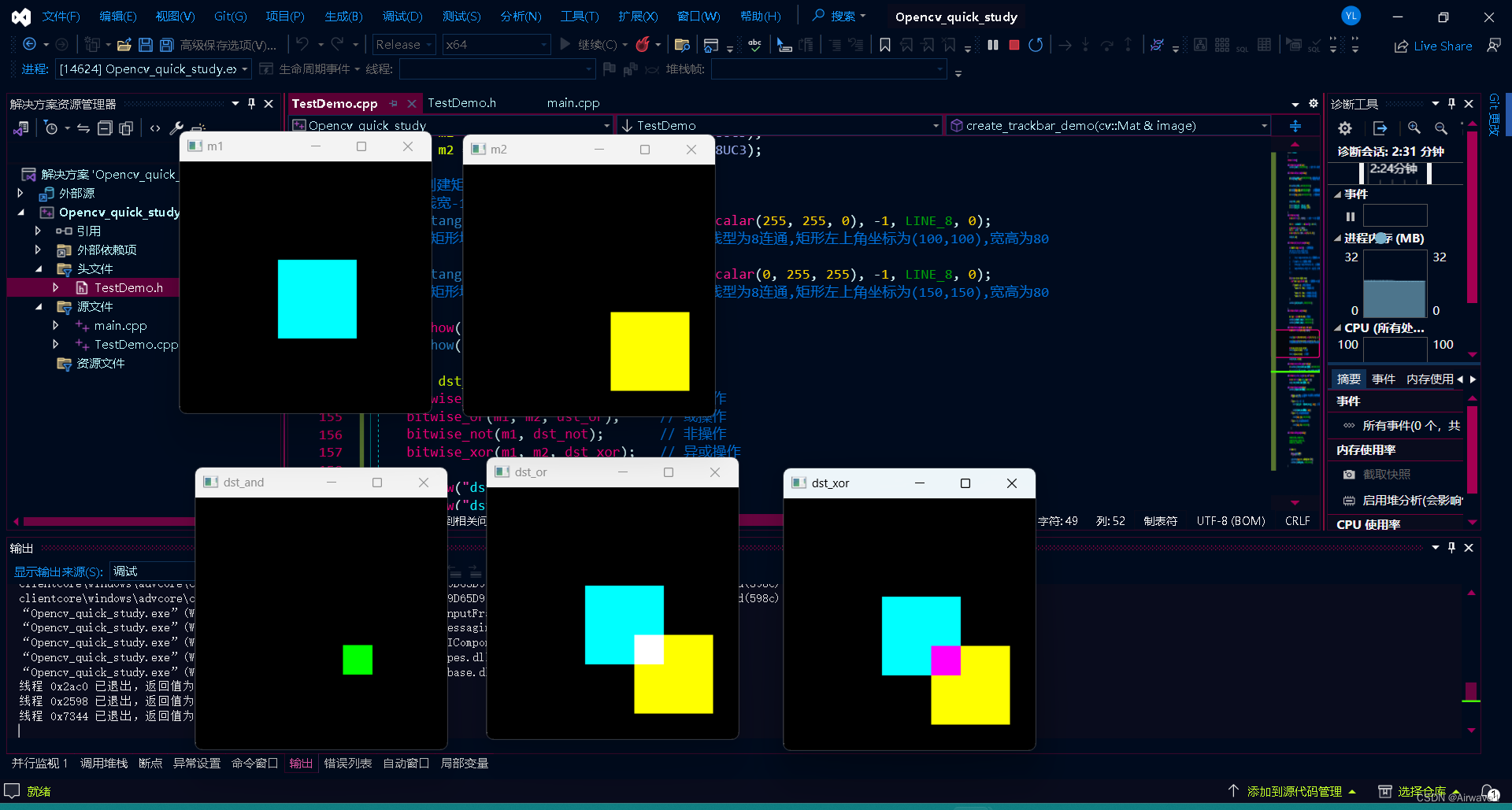
Task: Click 启用堆分析 heap profiling link
Action: point(1411,500)
